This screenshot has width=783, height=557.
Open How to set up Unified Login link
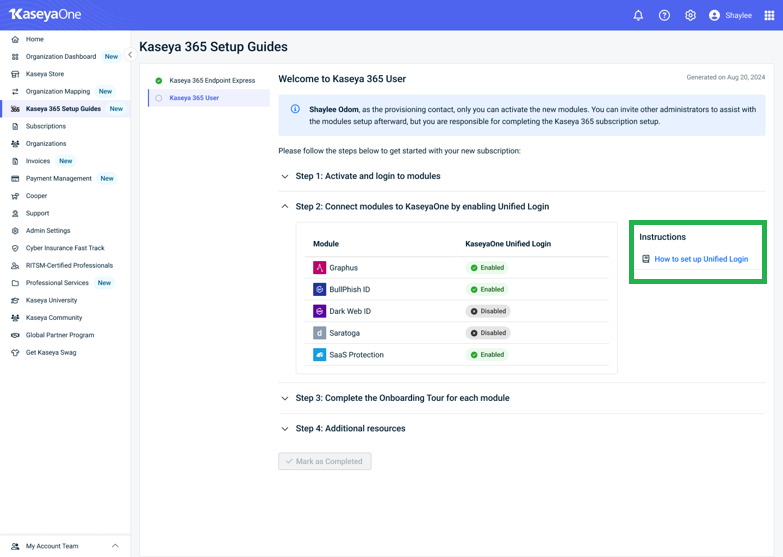coord(700,259)
